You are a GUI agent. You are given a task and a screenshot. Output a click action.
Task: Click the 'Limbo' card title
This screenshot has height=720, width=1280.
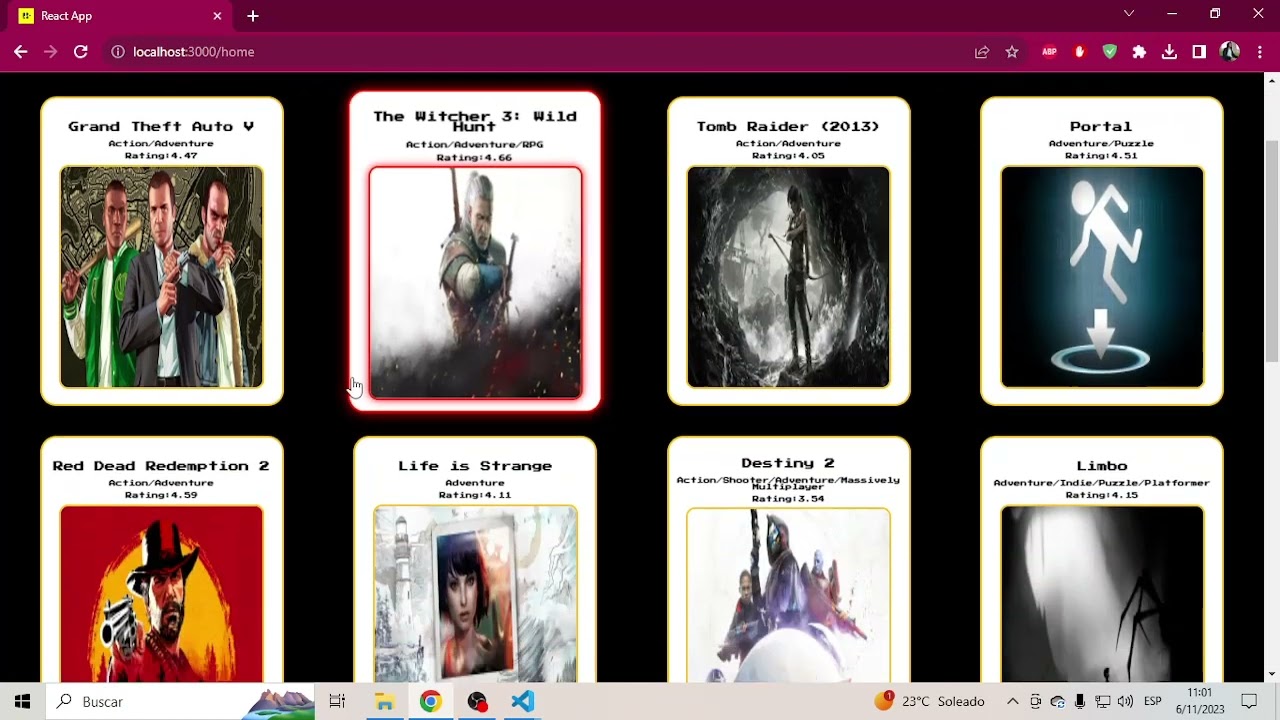tap(1102, 466)
